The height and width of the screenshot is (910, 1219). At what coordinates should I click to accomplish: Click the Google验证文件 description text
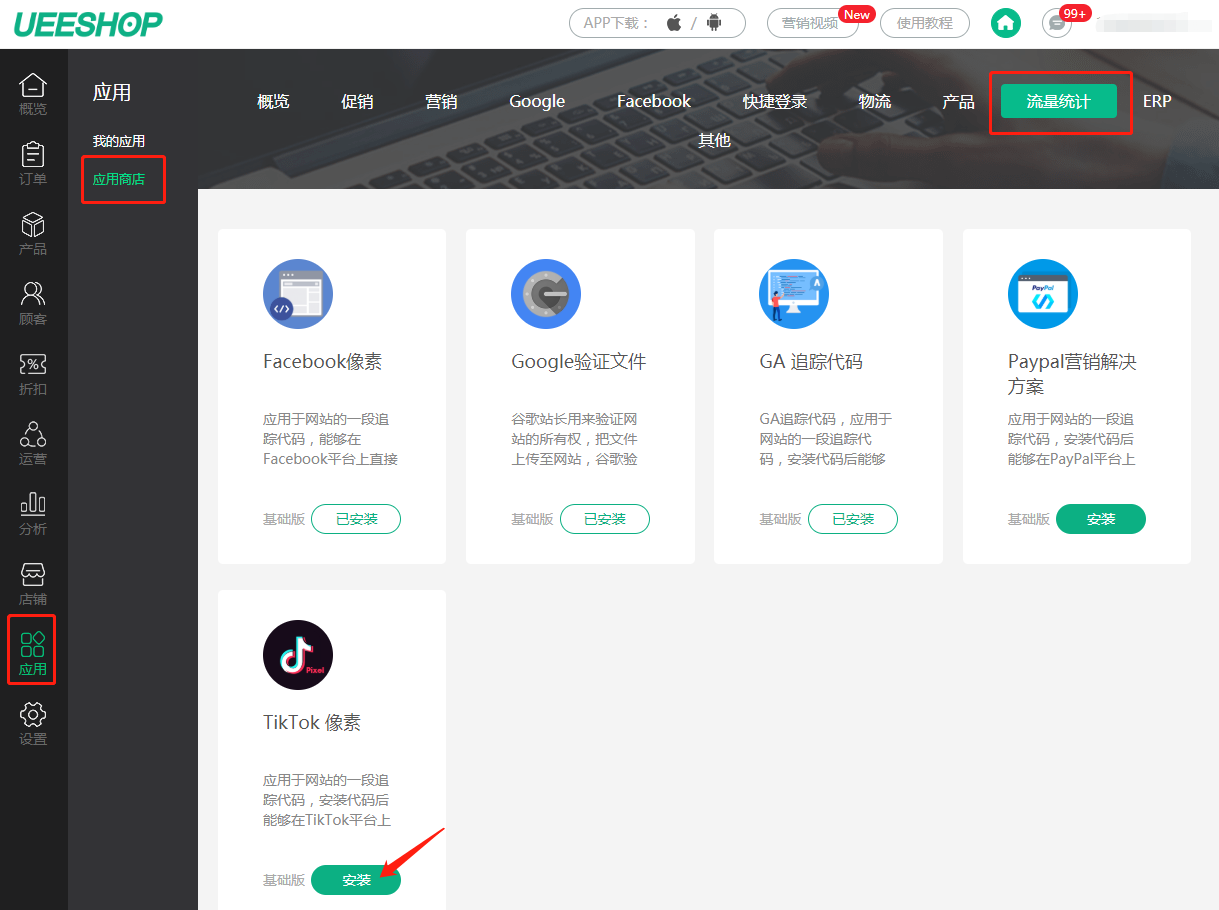(x=575, y=439)
